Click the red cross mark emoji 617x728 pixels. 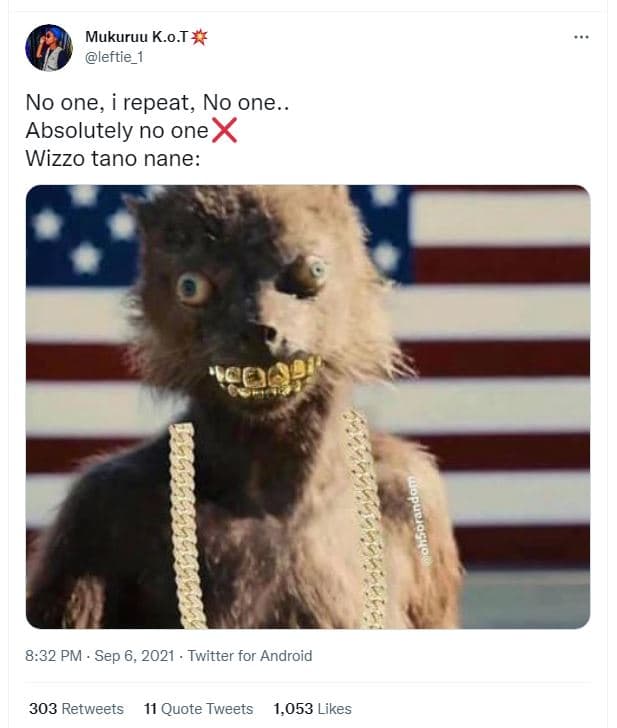224,130
